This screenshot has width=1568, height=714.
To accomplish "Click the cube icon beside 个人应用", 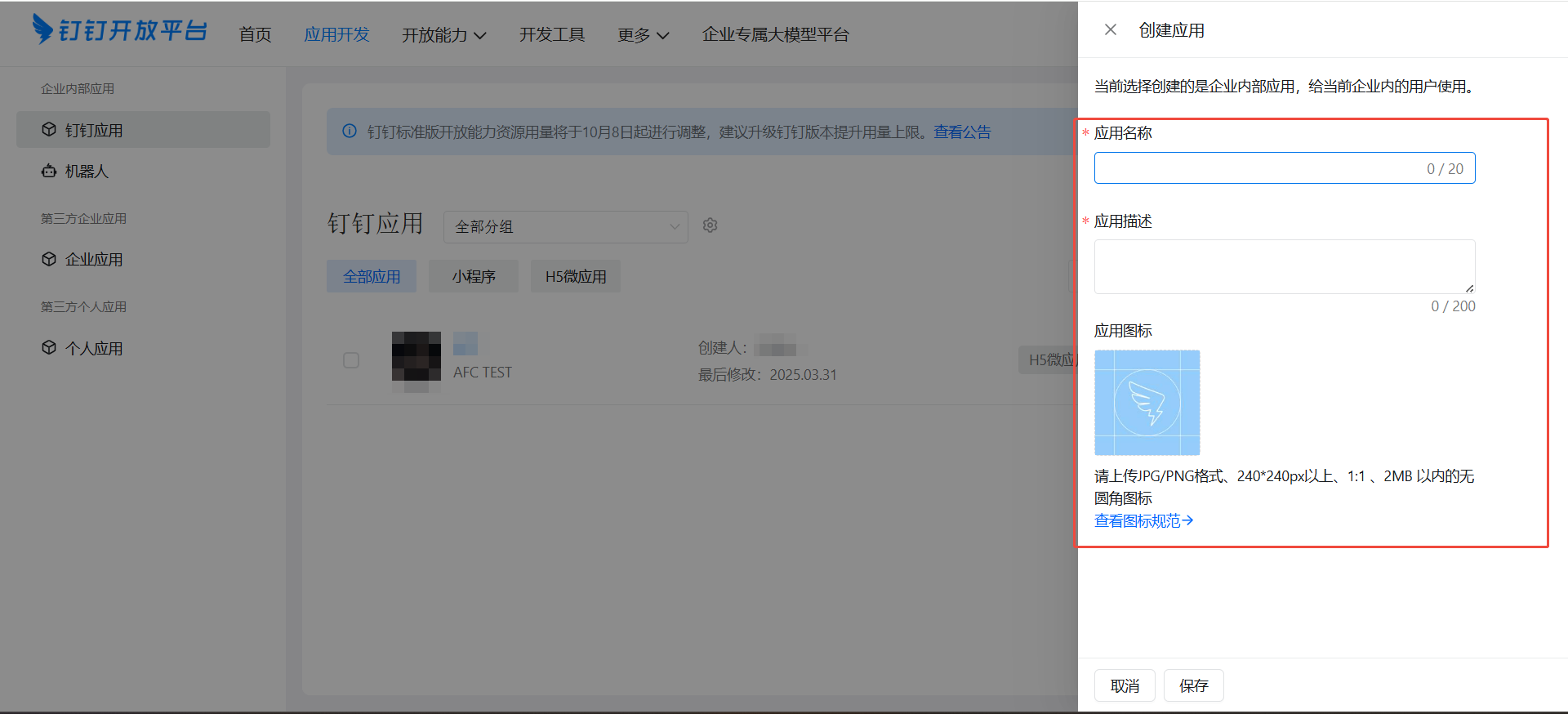I will [49, 347].
